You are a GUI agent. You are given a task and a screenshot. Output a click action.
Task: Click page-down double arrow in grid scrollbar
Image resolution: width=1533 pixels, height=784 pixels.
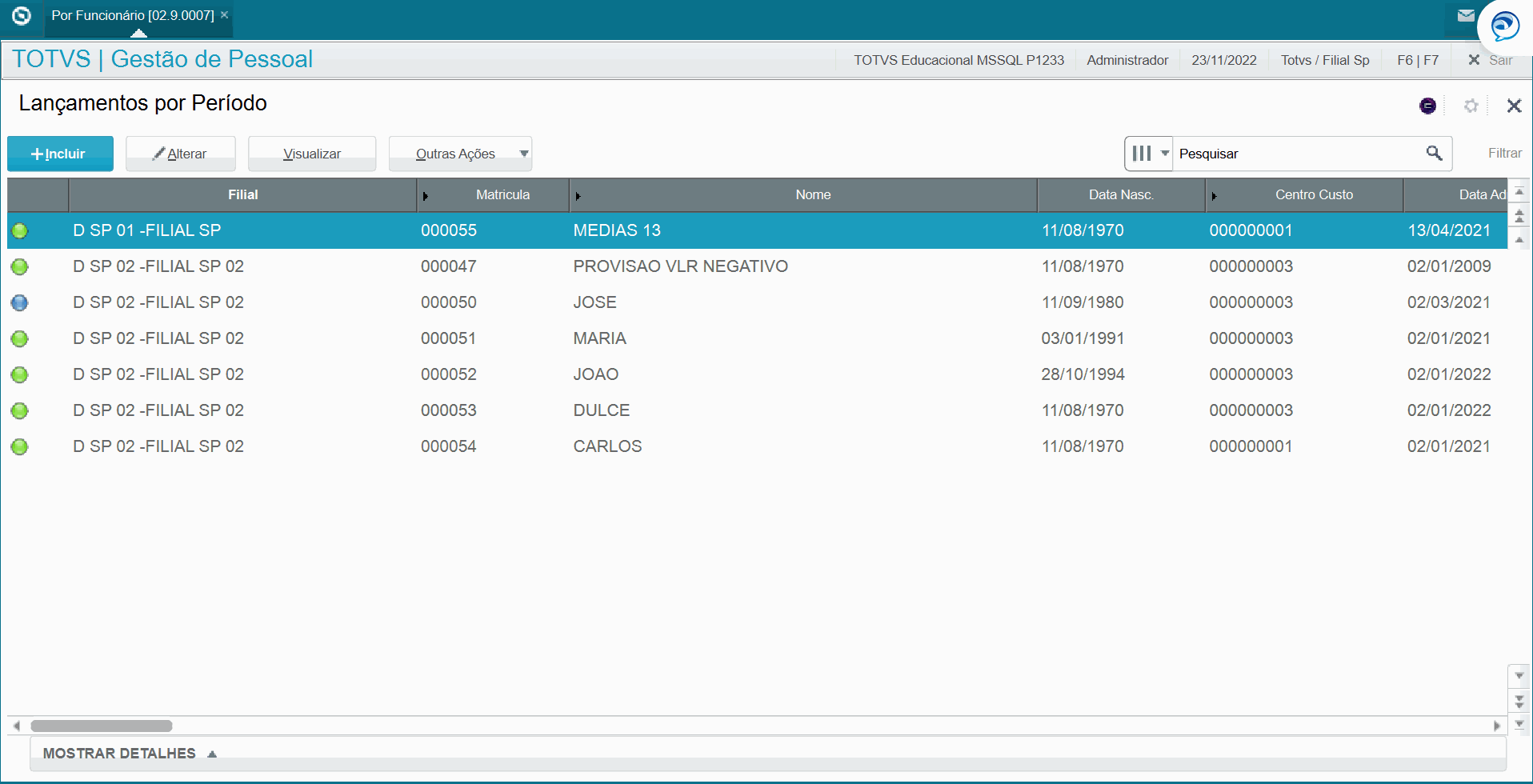1519,701
